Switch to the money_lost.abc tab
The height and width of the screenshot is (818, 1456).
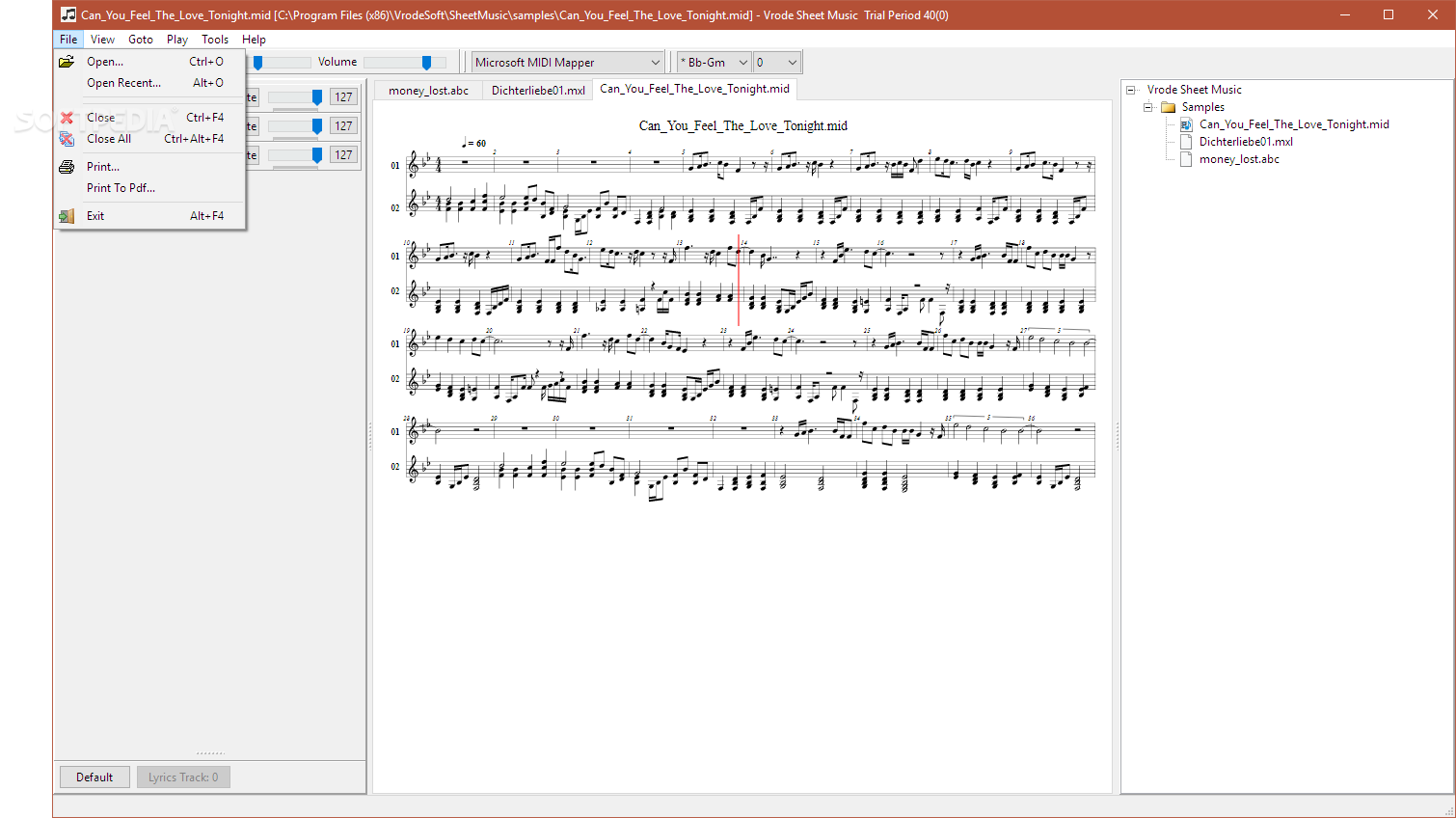pyautogui.click(x=428, y=91)
